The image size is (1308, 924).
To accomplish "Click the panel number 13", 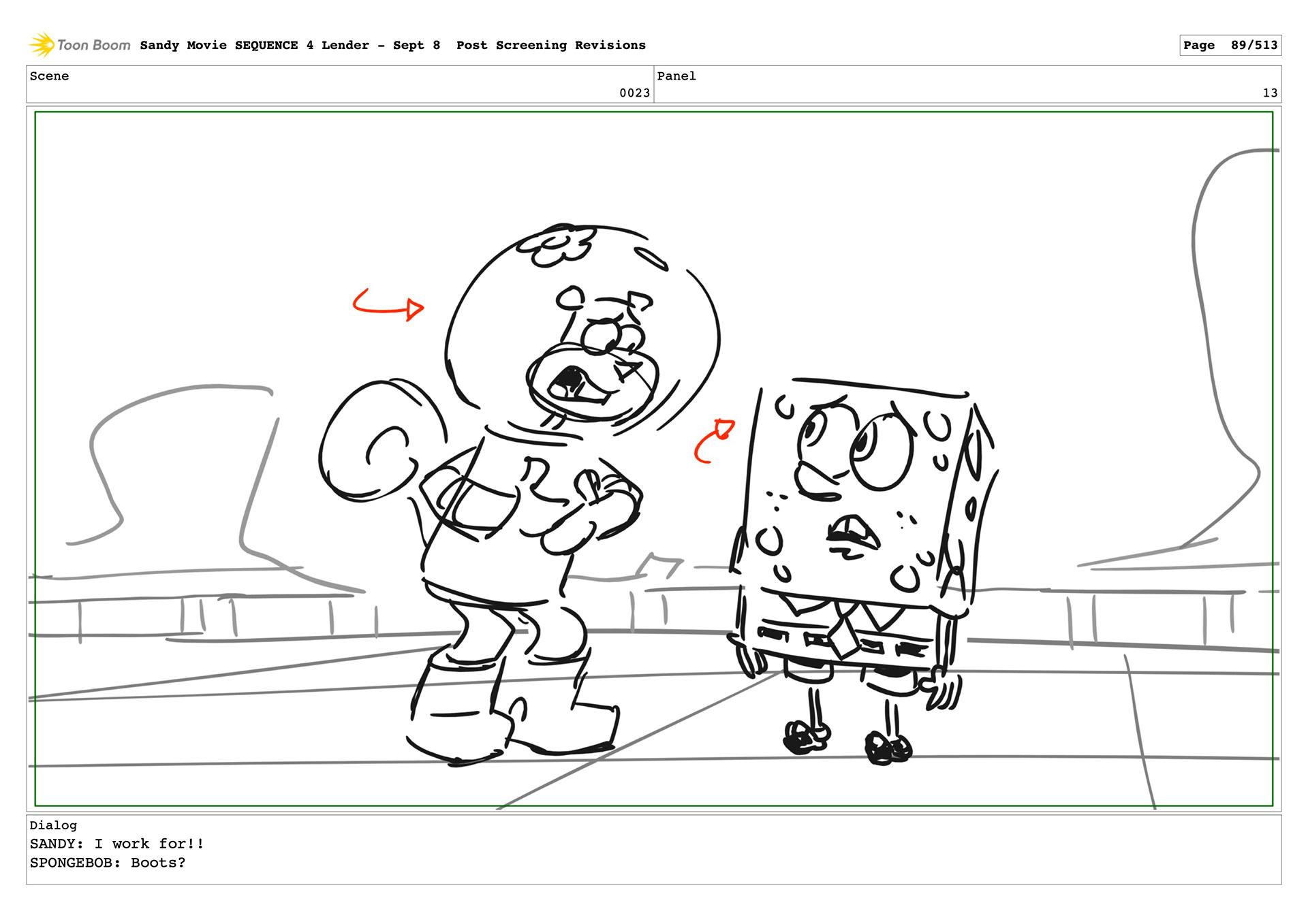I will pyautogui.click(x=1270, y=93).
